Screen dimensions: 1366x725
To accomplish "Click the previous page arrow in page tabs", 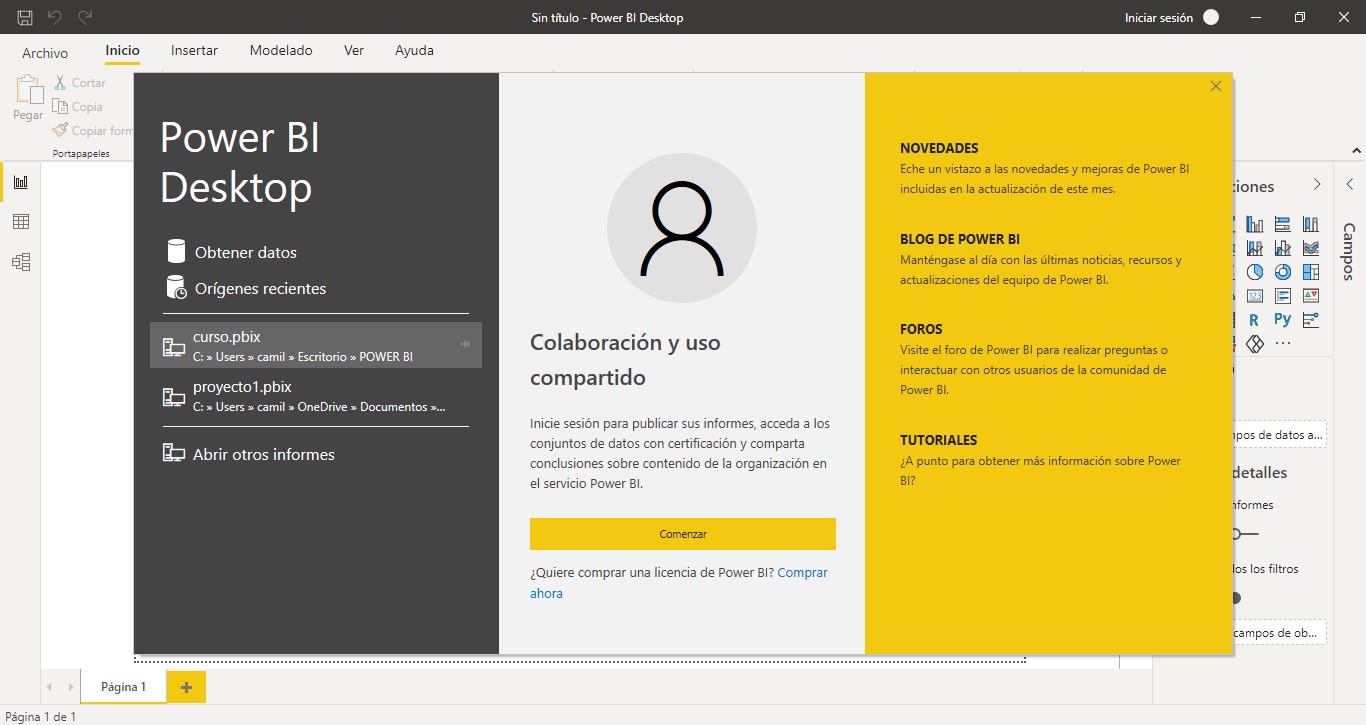I will pyautogui.click(x=50, y=687).
